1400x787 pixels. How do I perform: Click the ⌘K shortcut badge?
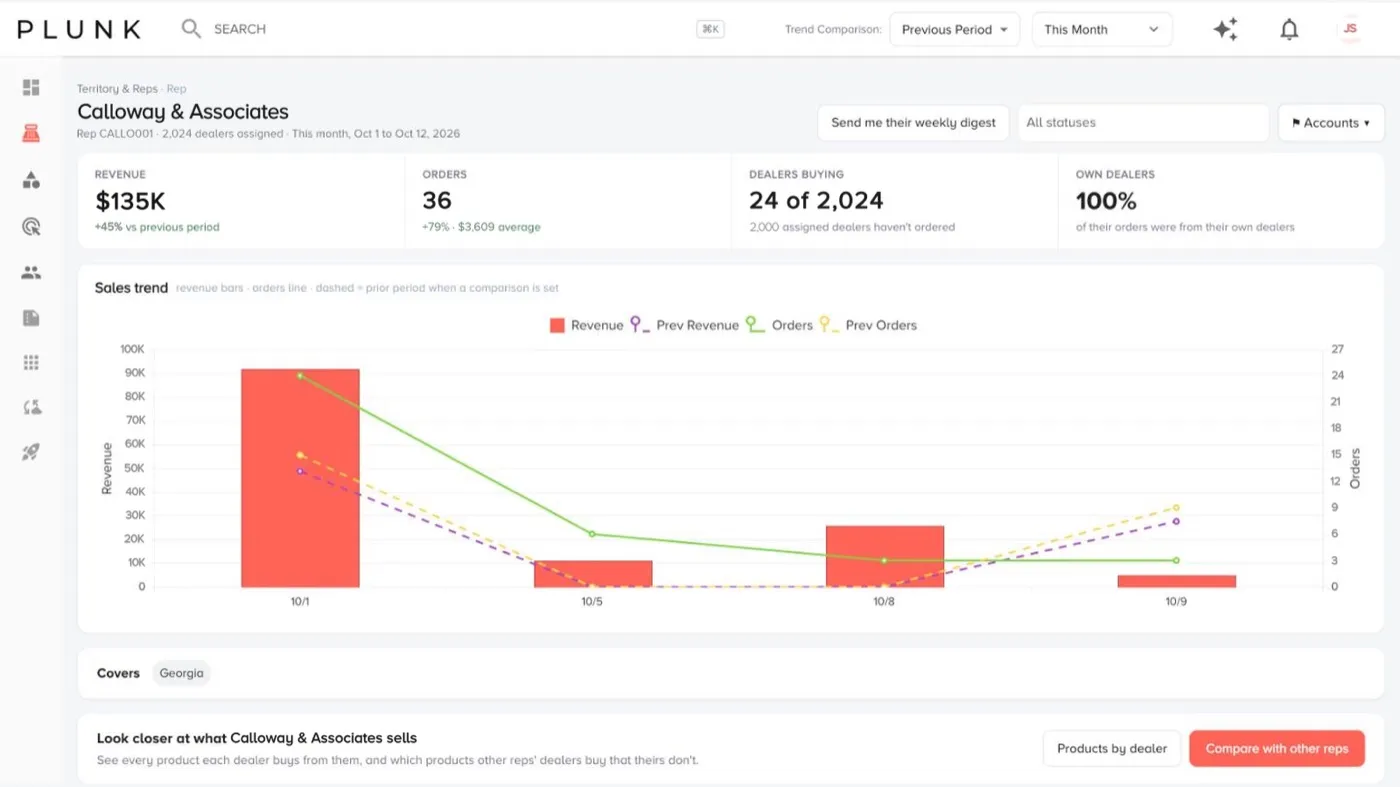(x=710, y=29)
